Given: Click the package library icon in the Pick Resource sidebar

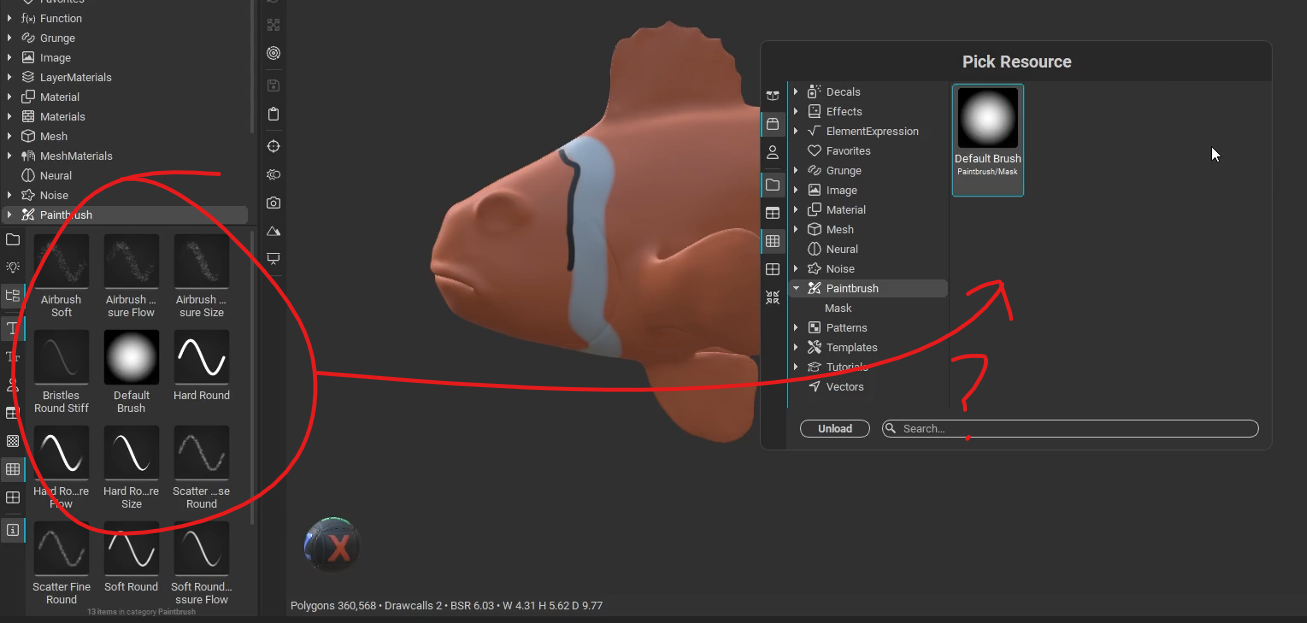Looking at the screenshot, I should point(772,124).
